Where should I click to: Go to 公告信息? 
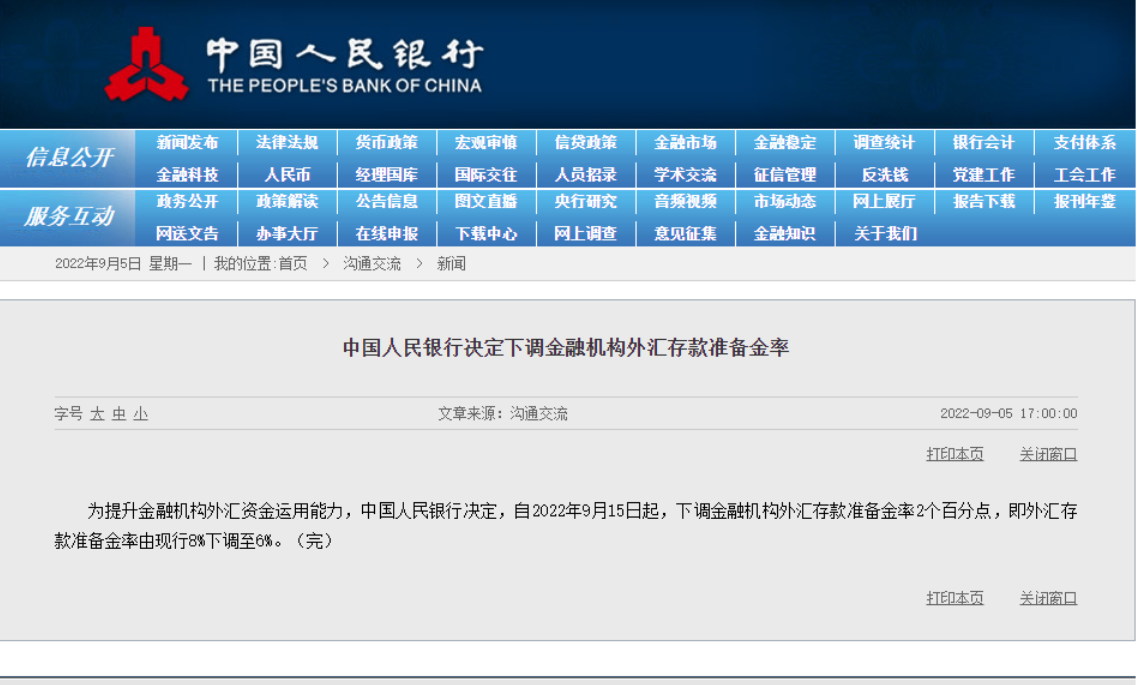[x=386, y=201]
